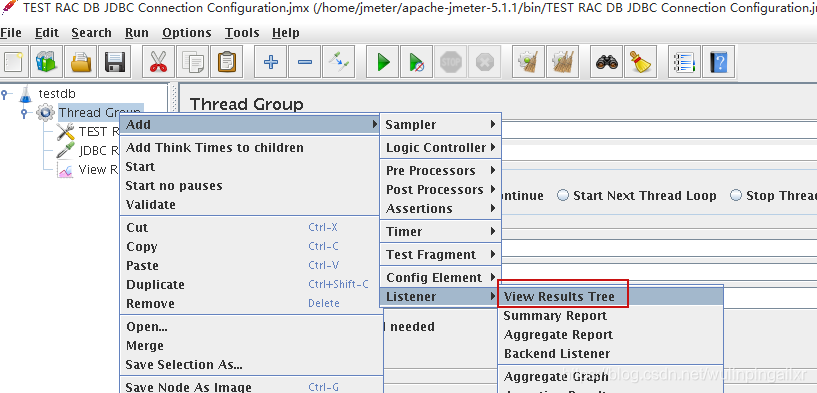Click the Stop toolbar icon
The width and height of the screenshot is (817, 393).
[x=451, y=62]
